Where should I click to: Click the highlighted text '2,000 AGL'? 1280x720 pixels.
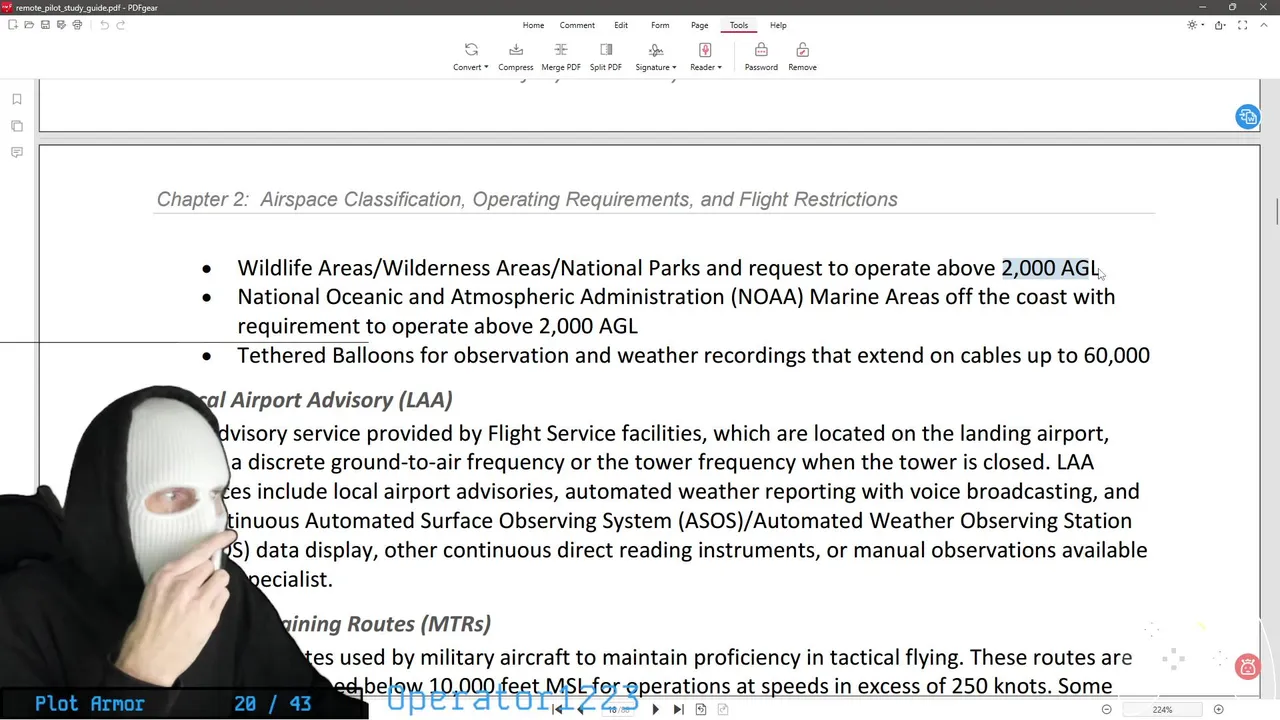point(1050,268)
